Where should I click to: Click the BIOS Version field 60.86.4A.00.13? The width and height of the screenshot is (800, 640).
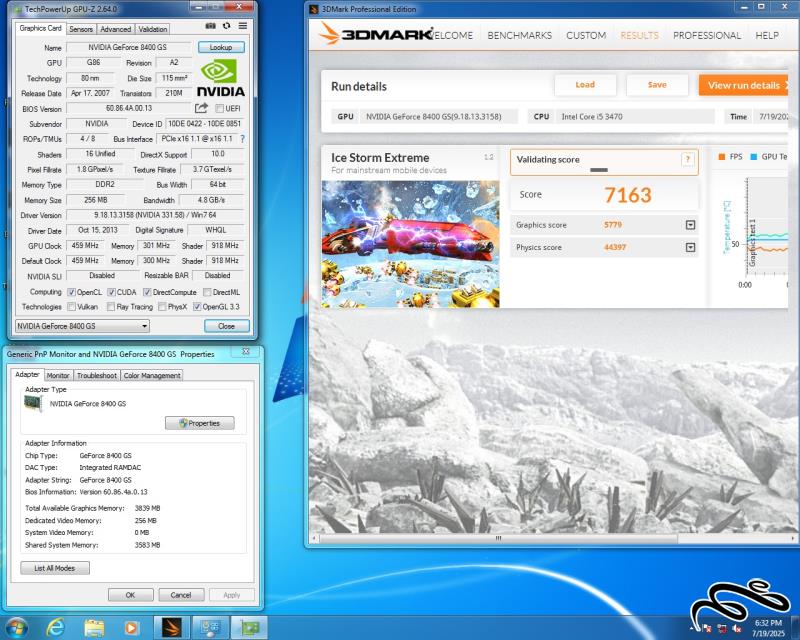pos(129,108)
